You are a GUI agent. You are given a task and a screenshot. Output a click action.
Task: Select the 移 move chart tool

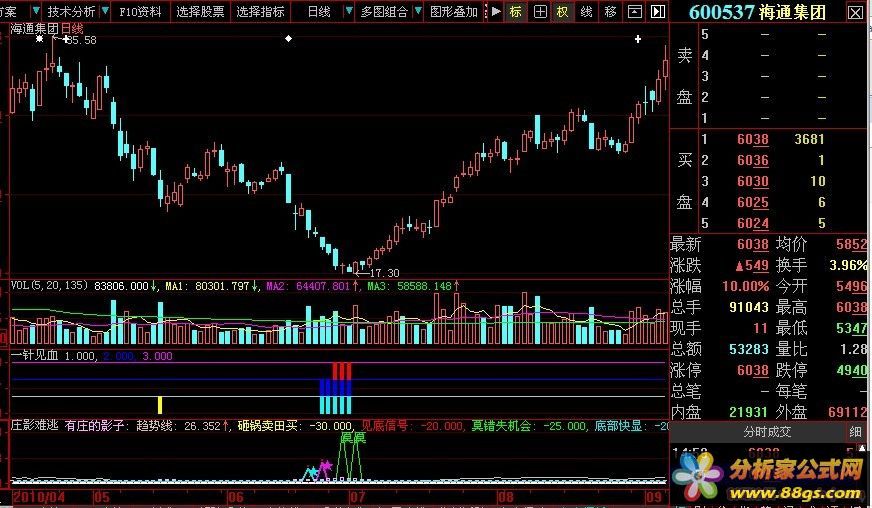click(x=611, y=11)
